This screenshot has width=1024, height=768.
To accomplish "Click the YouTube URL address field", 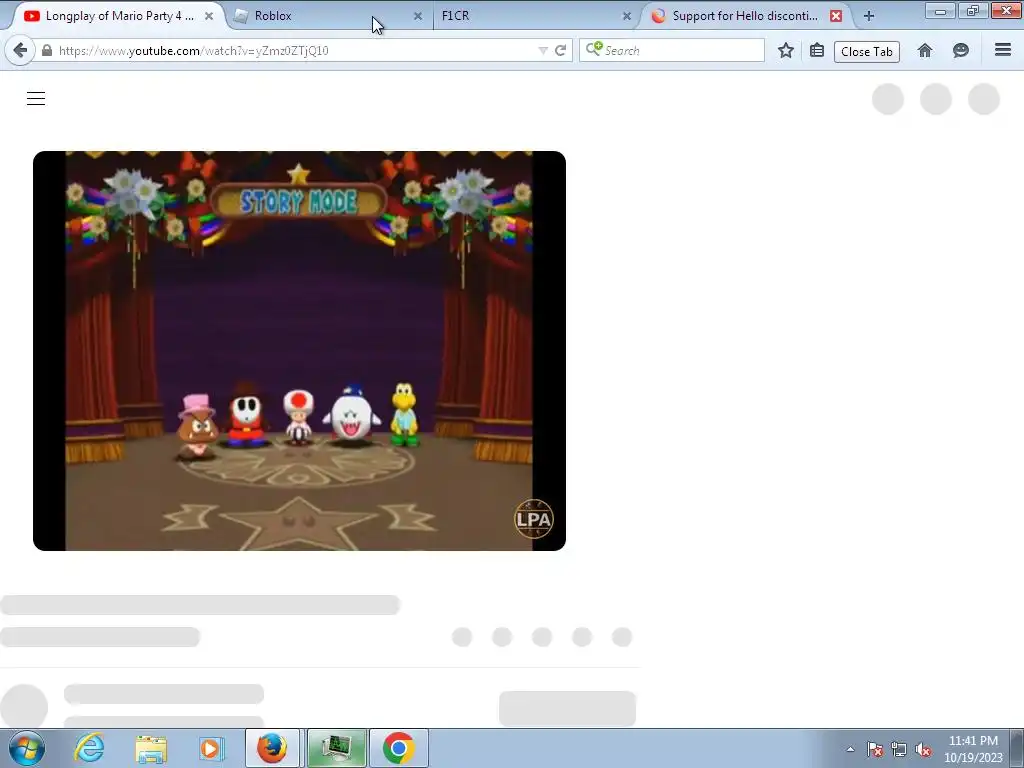I will pos(294,50).
